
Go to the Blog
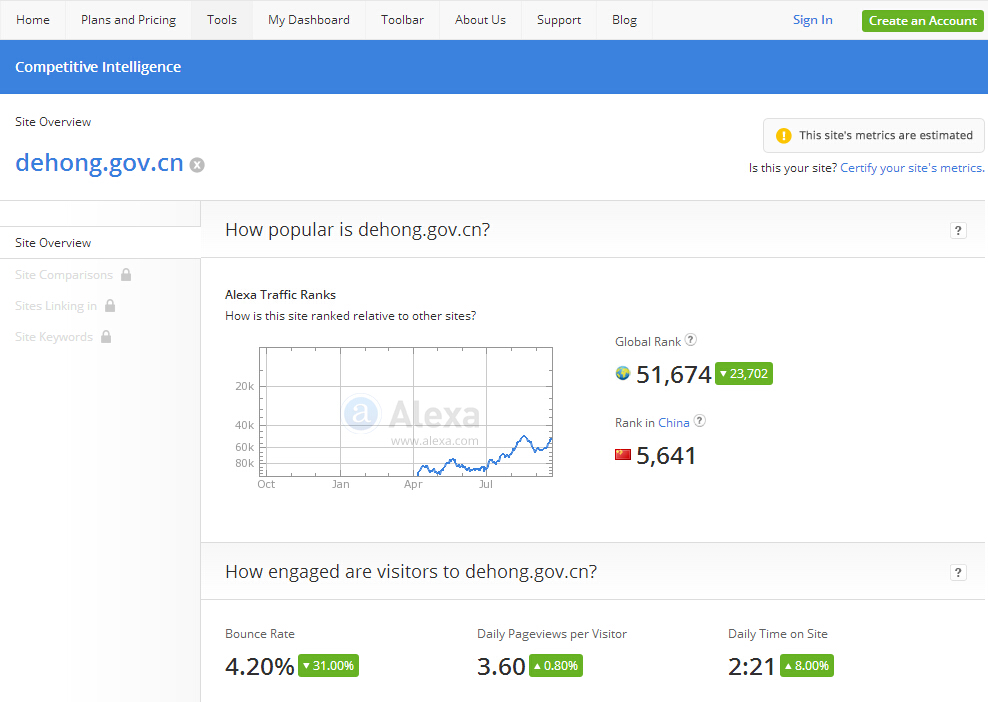pyautogui.click(x=624, y=20)
